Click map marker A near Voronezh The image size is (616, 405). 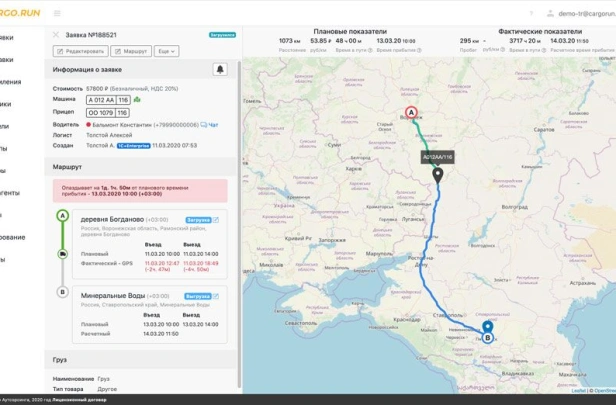[410, 114]
